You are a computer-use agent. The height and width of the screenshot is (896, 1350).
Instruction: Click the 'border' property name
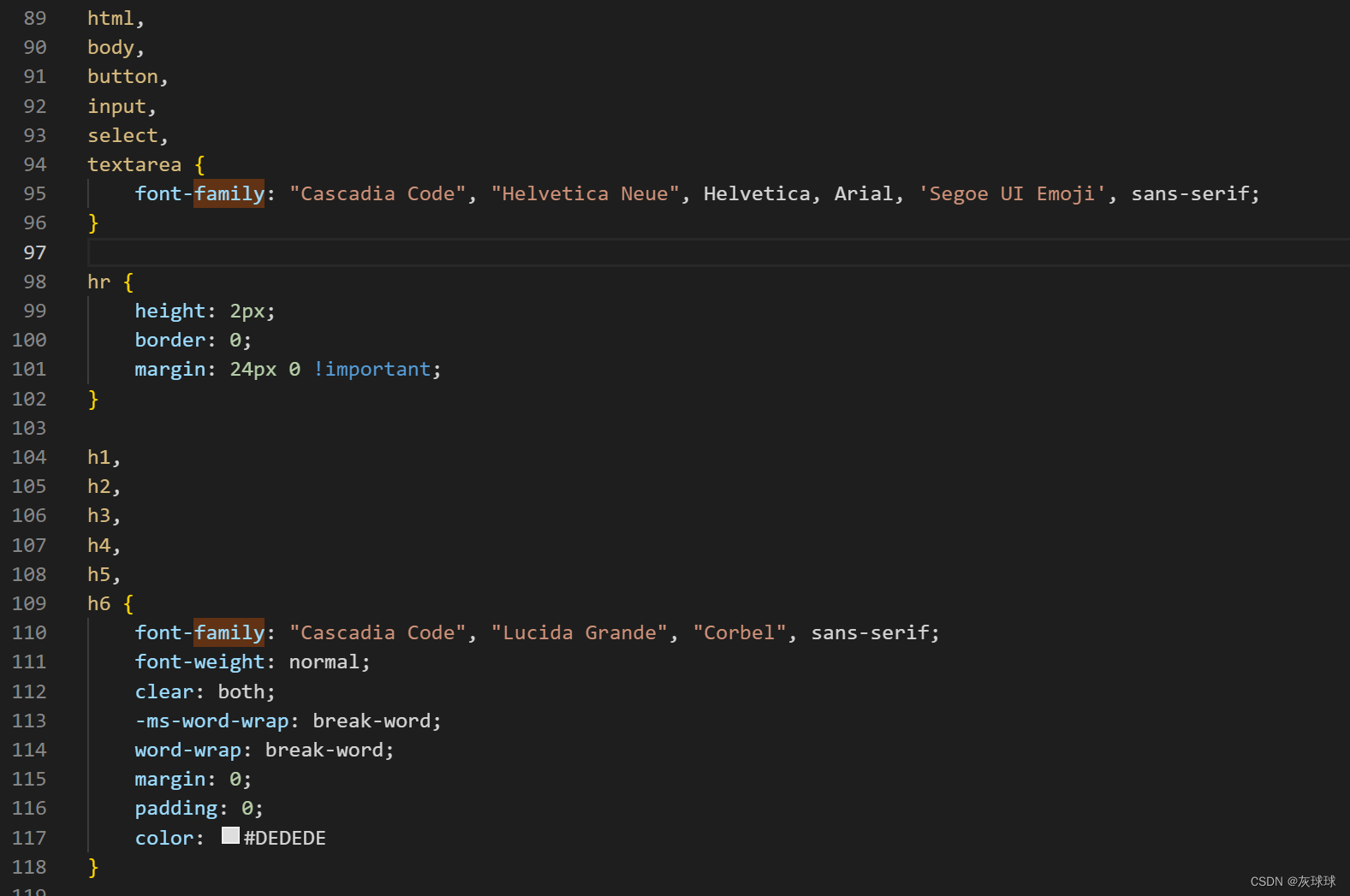tap(170, 340)
